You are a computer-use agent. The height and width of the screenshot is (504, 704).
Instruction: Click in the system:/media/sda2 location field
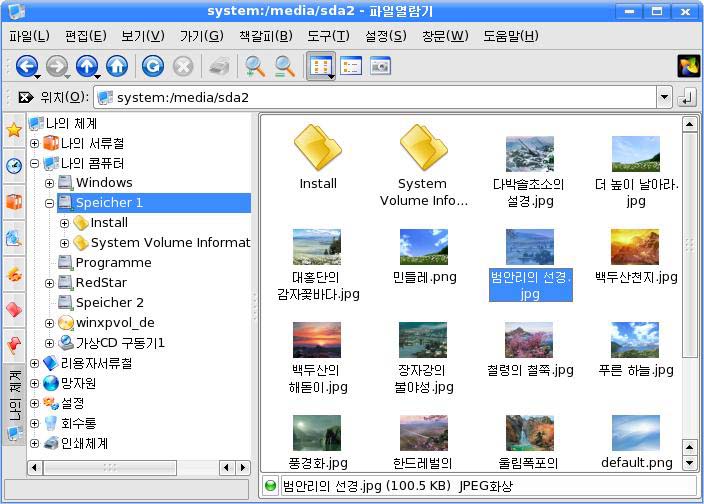[375, 97]
